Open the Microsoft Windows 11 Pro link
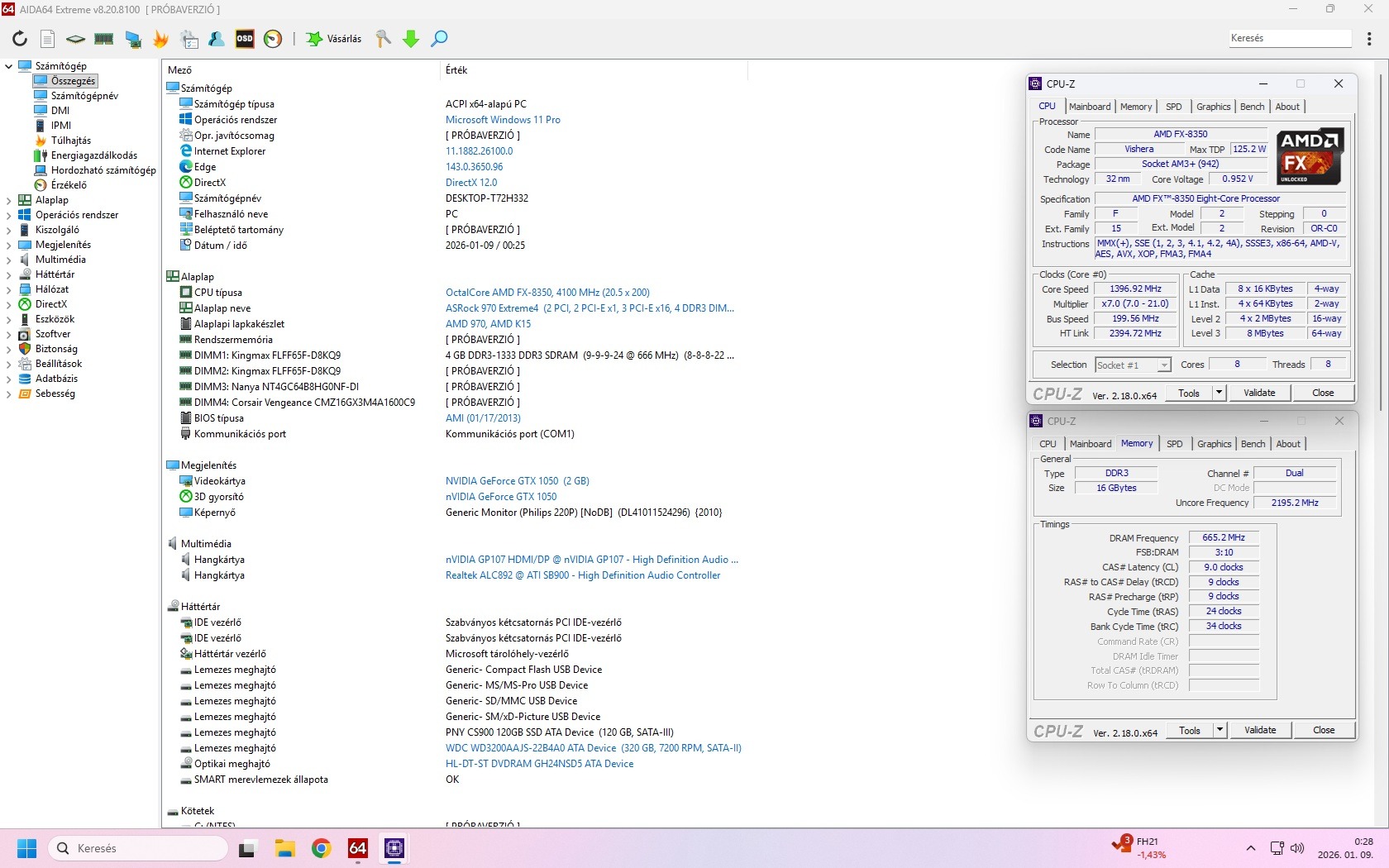Image resolution: width=1389 pixels, height=868 pixels. point(503,120)
